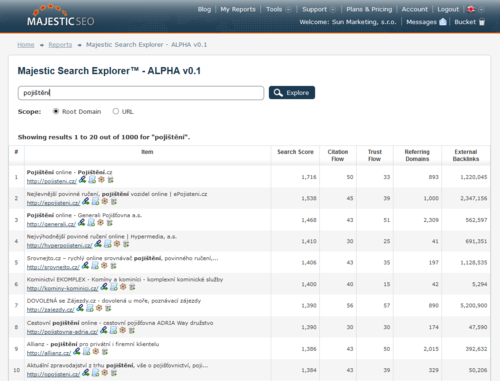This screenshot has width=500, height=381.
Task: Click Search Score column header
Action: (295, 152)
